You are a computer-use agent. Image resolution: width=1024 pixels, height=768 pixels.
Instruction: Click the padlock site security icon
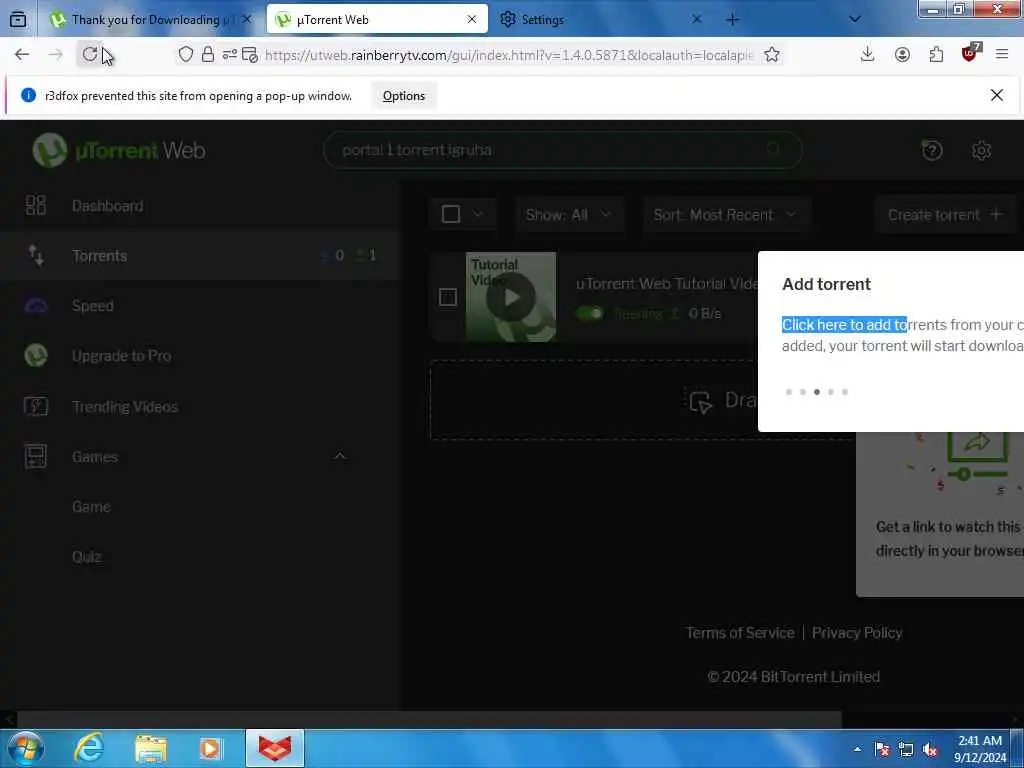(x=208, y=55)
